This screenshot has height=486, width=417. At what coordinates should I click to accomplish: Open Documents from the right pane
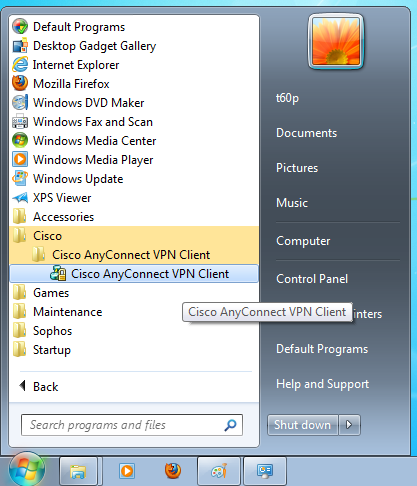click(307, 133)
